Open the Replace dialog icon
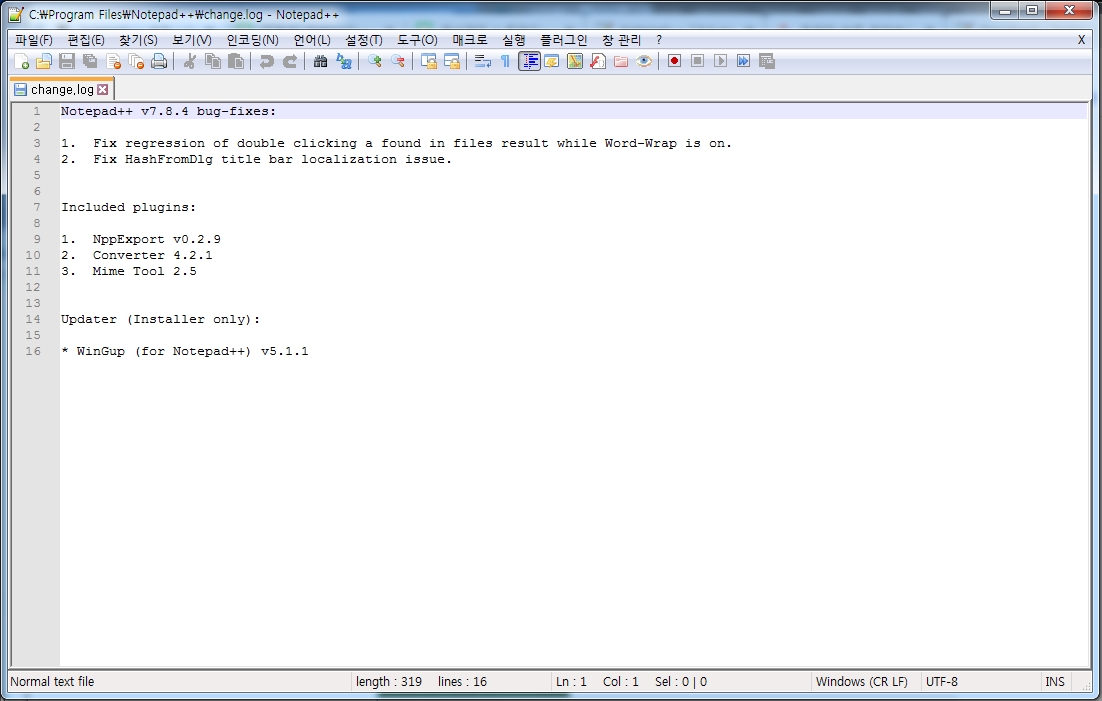 point(344,61)
